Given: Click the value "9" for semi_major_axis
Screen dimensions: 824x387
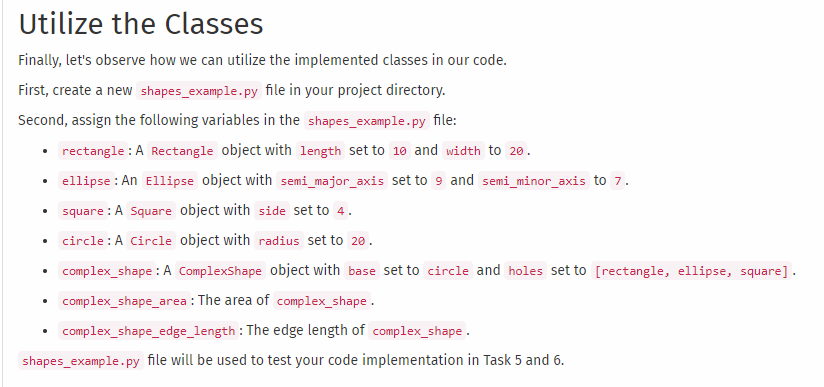Looking at the screenshot, I should pyautogui.click(x=438, y=181).
